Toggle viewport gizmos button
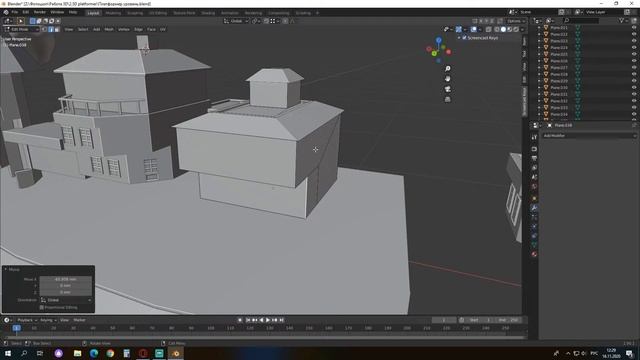Screen dimensions: 640x360 point(459,29)
